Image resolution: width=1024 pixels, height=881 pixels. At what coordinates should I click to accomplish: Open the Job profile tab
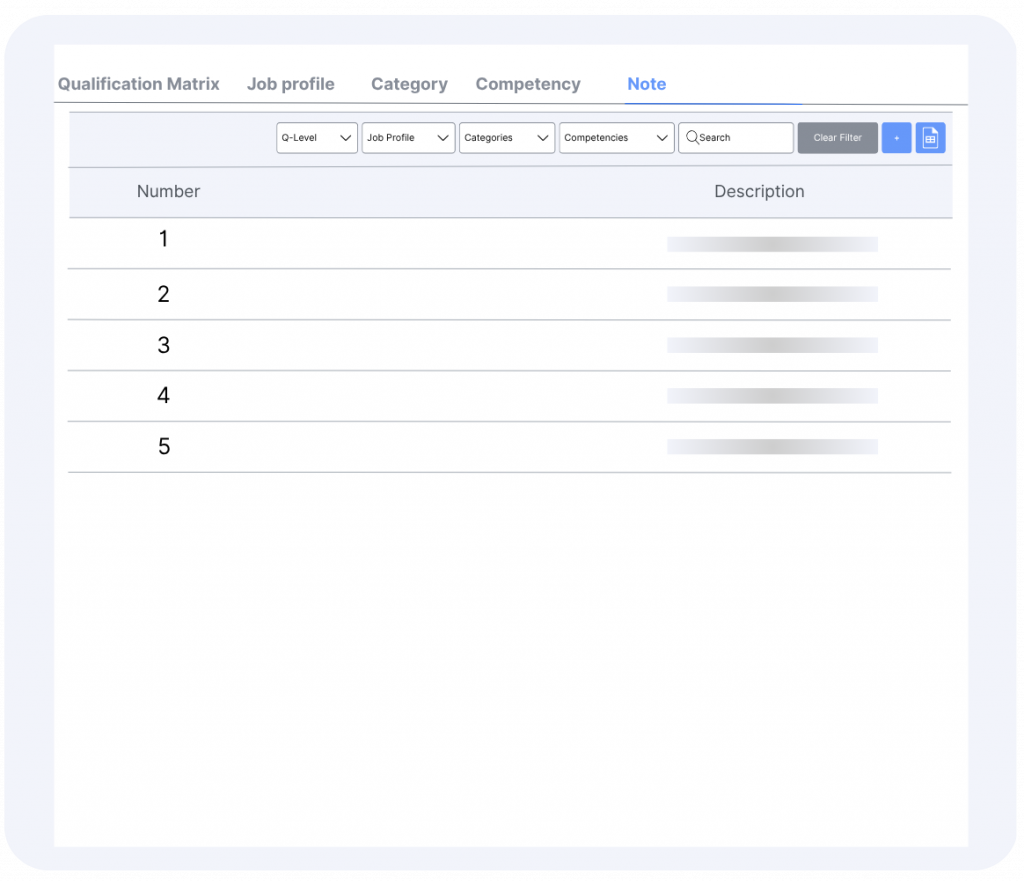[290, 84]
